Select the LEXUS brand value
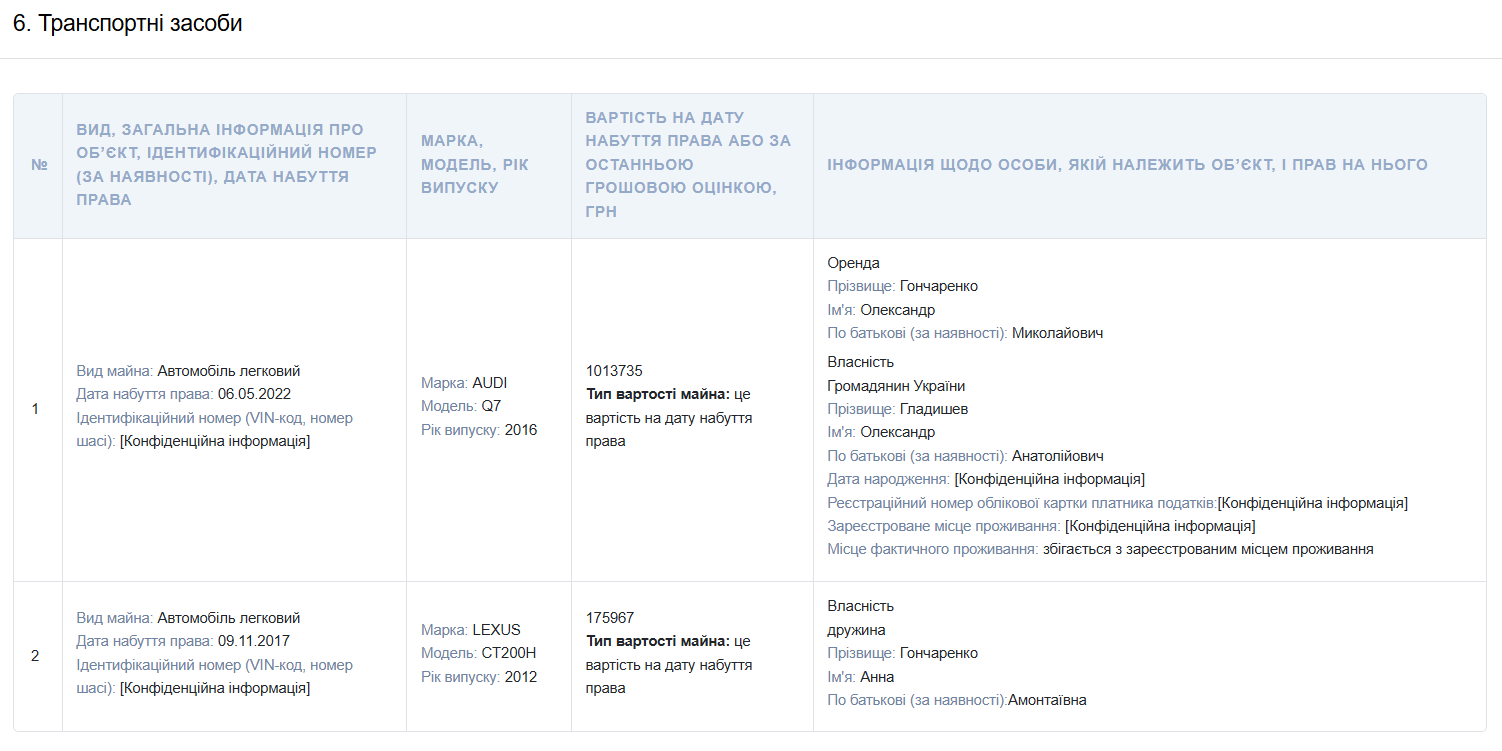Screen dimensions: 1502x751 [496, 630]
